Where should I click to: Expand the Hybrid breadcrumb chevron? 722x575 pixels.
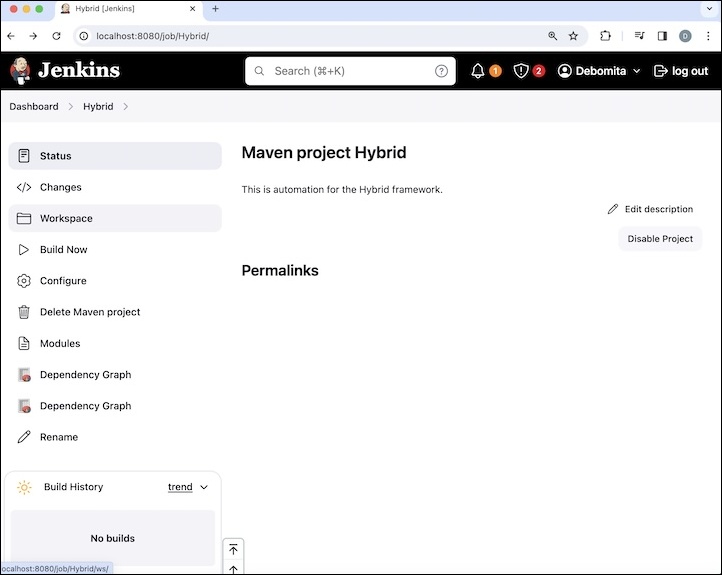click(126, 107)
